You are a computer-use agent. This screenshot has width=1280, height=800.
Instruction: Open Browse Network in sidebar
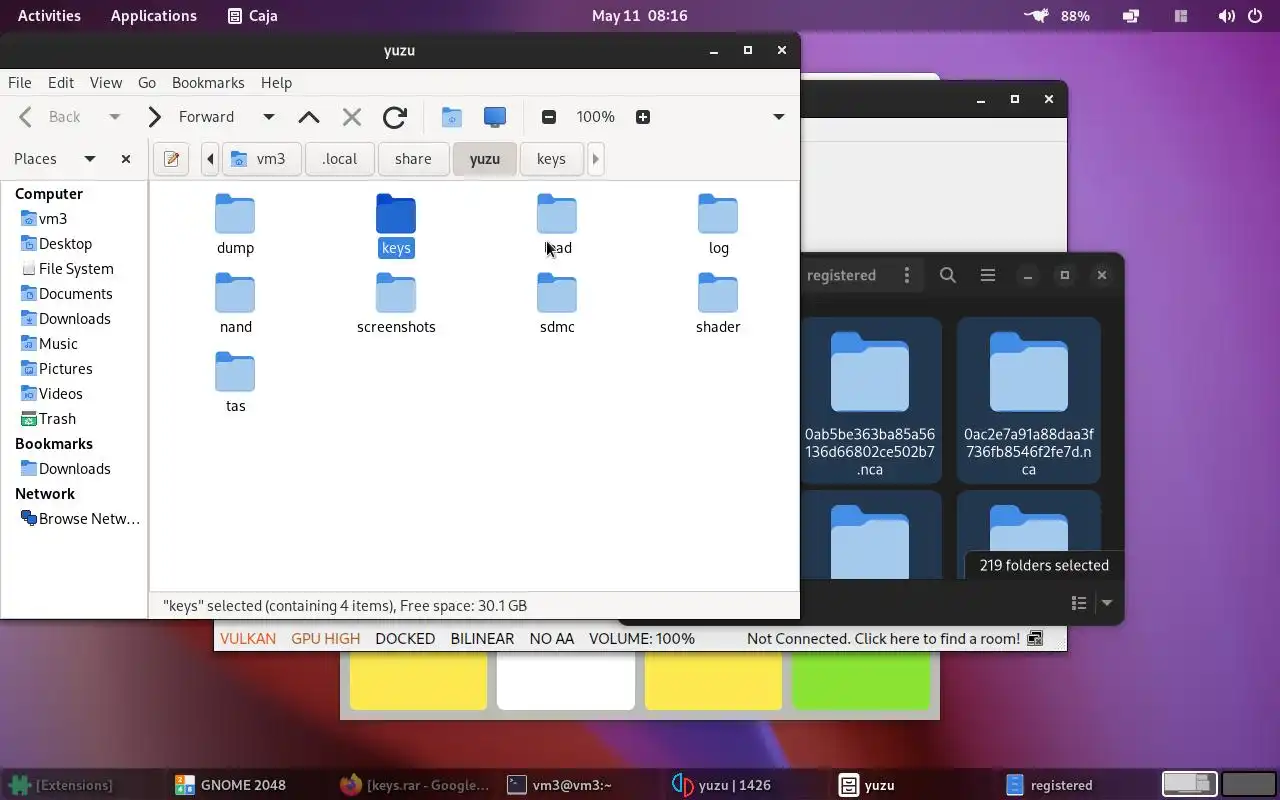[89, 519]
